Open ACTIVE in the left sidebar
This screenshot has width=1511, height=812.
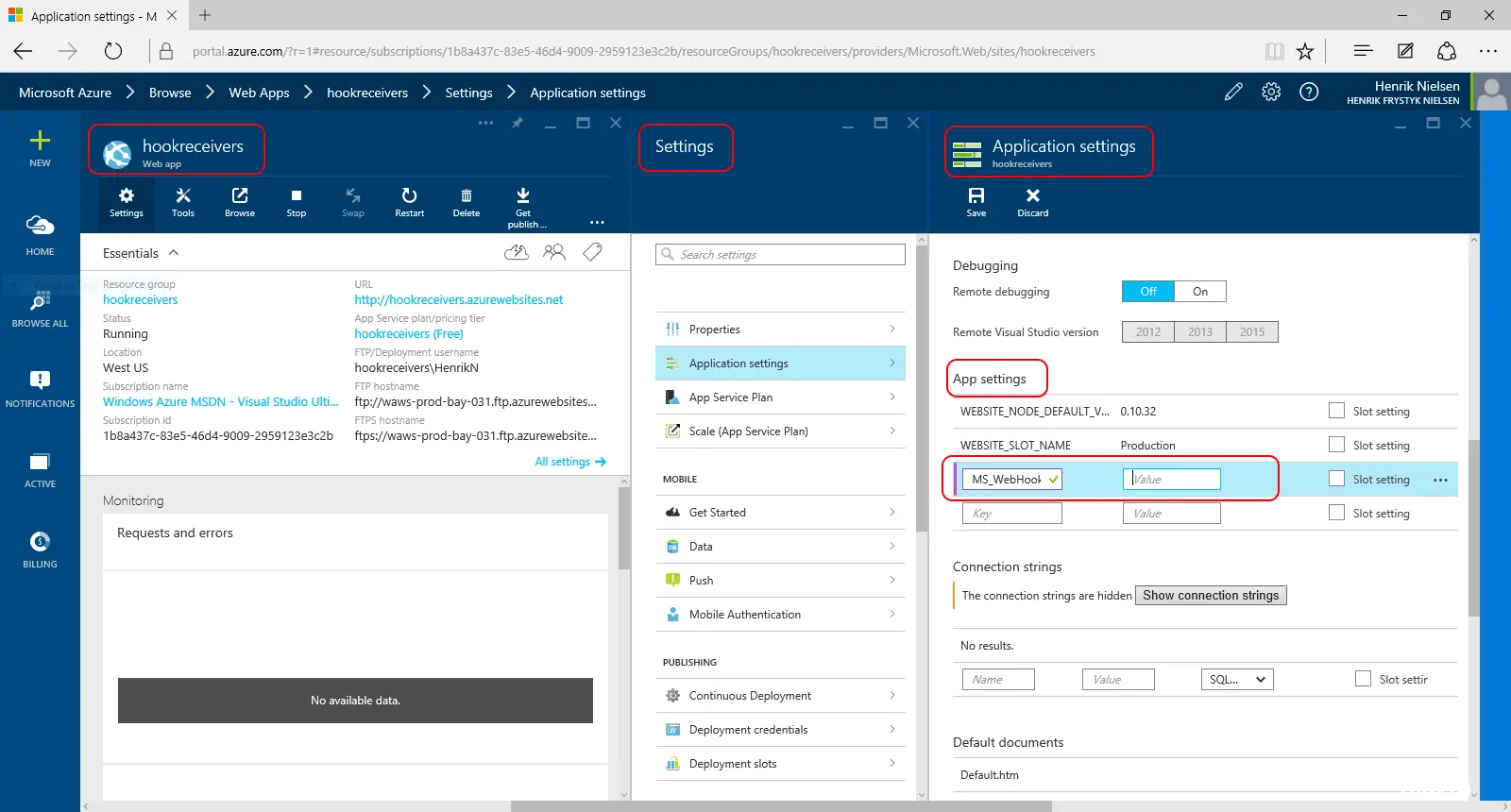click(x=40, y=469)
